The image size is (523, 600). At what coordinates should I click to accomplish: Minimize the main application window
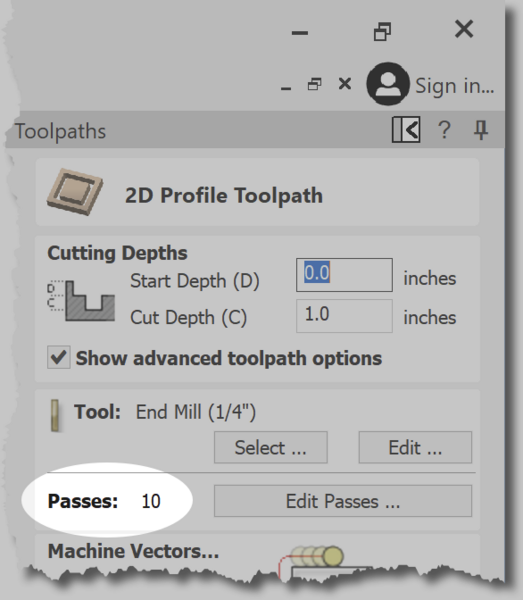coord(300,33)
